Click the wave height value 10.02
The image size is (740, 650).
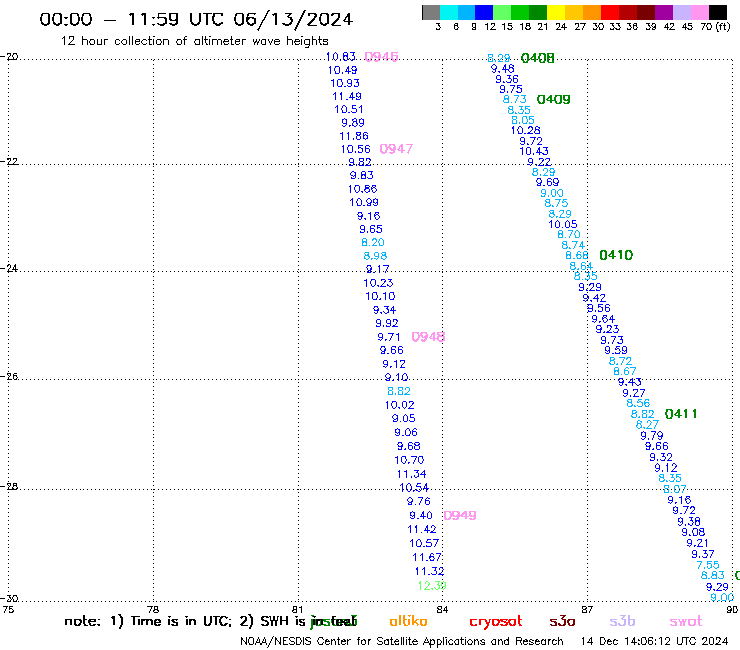(x=399, y=405)
